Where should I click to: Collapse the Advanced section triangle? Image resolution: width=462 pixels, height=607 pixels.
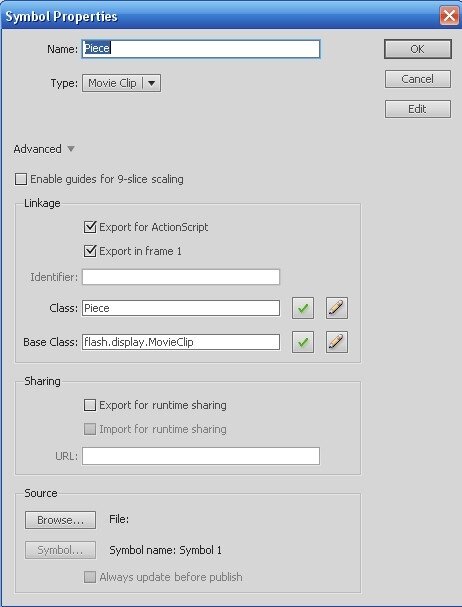tap(71, 149)
